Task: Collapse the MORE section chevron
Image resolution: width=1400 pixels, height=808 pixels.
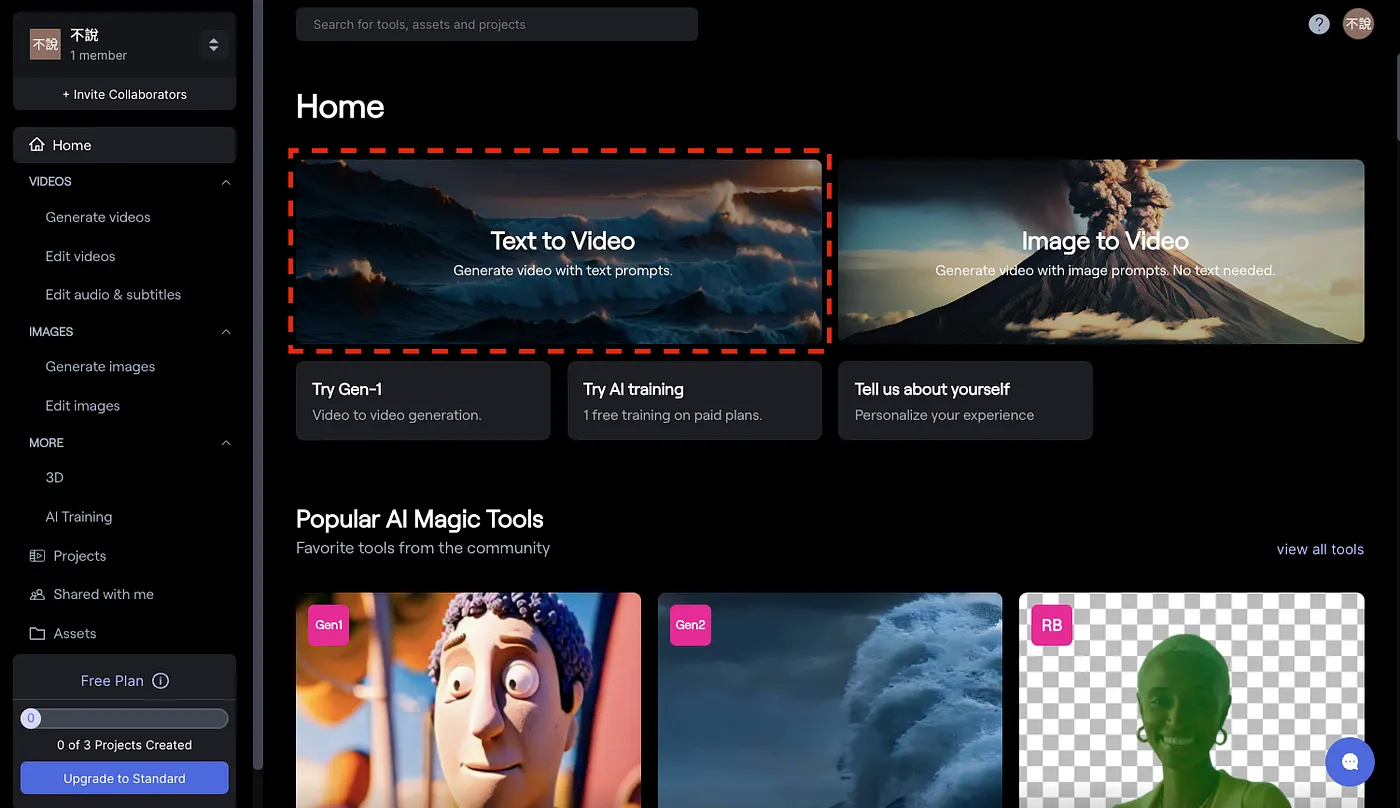Action: click(x=226, y=443)
